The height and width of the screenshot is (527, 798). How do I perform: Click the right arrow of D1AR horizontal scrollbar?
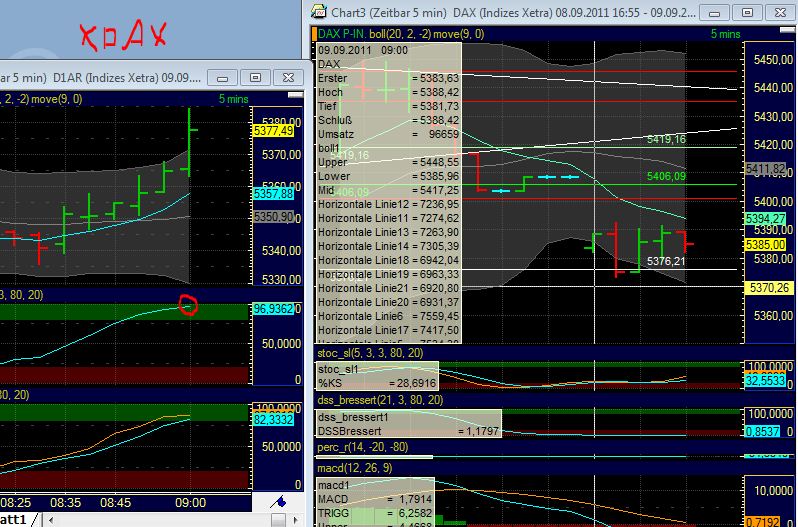tap(296, 520)
